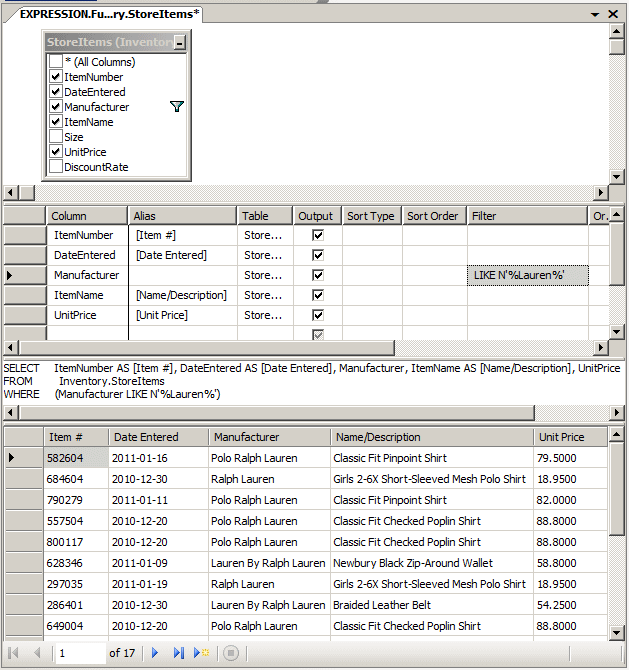Close the query designer document
The image size is (629, 670).
click(x=613, y=14)
